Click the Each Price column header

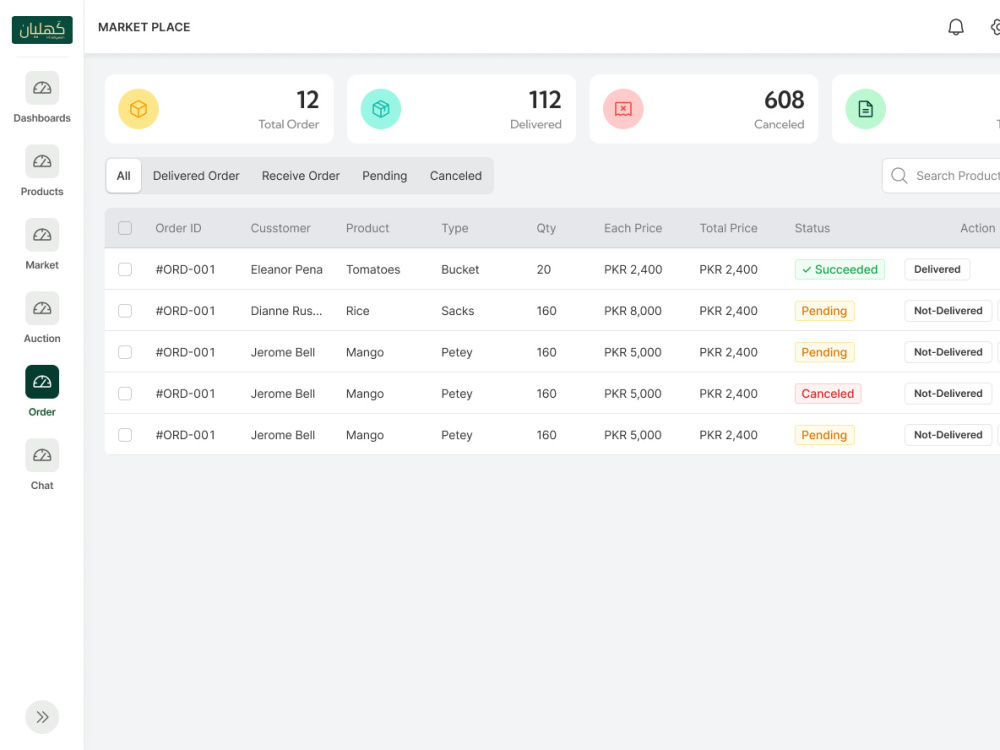633,228
